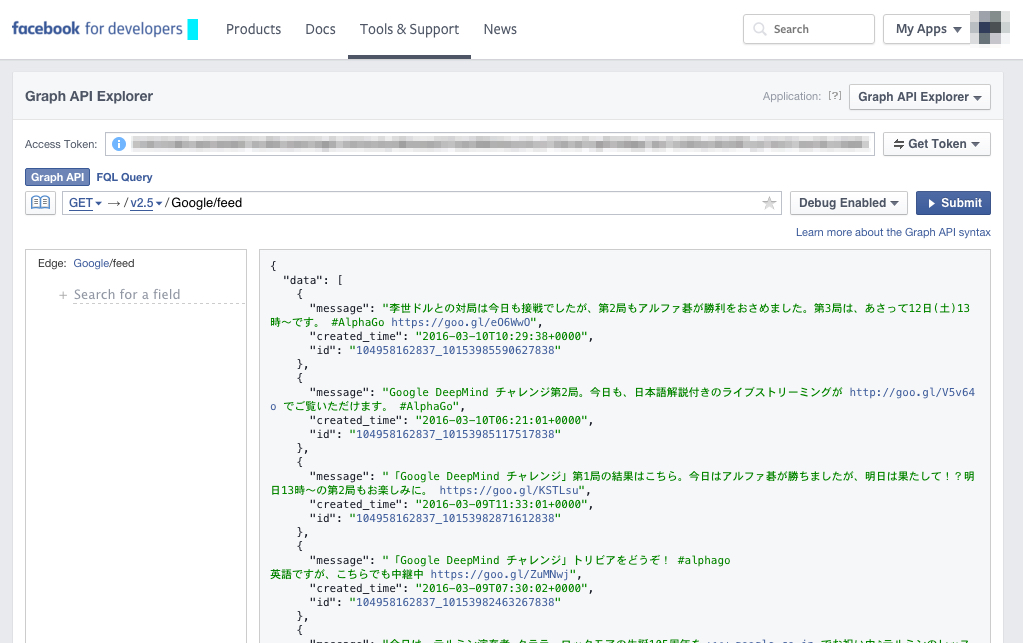Screen dimensions: 1023x643
Task: Open the Graph API Explorer application dropdown
Action: pos(919,97)
